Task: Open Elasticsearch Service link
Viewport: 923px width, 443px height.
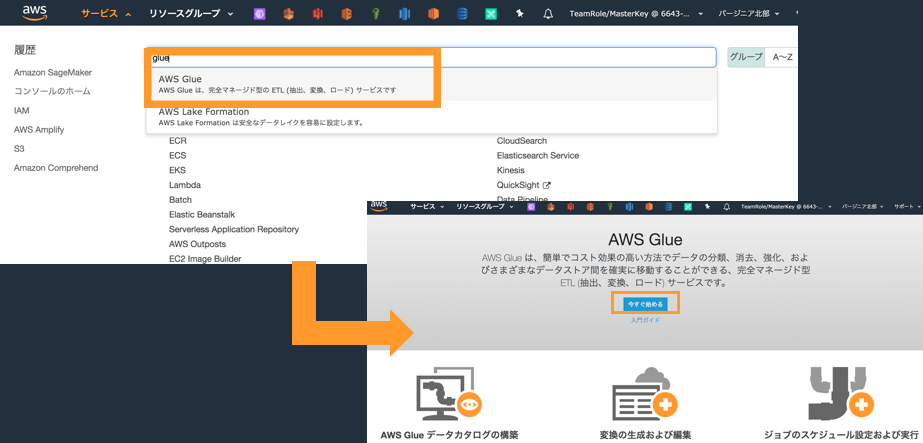Action: 538,155
